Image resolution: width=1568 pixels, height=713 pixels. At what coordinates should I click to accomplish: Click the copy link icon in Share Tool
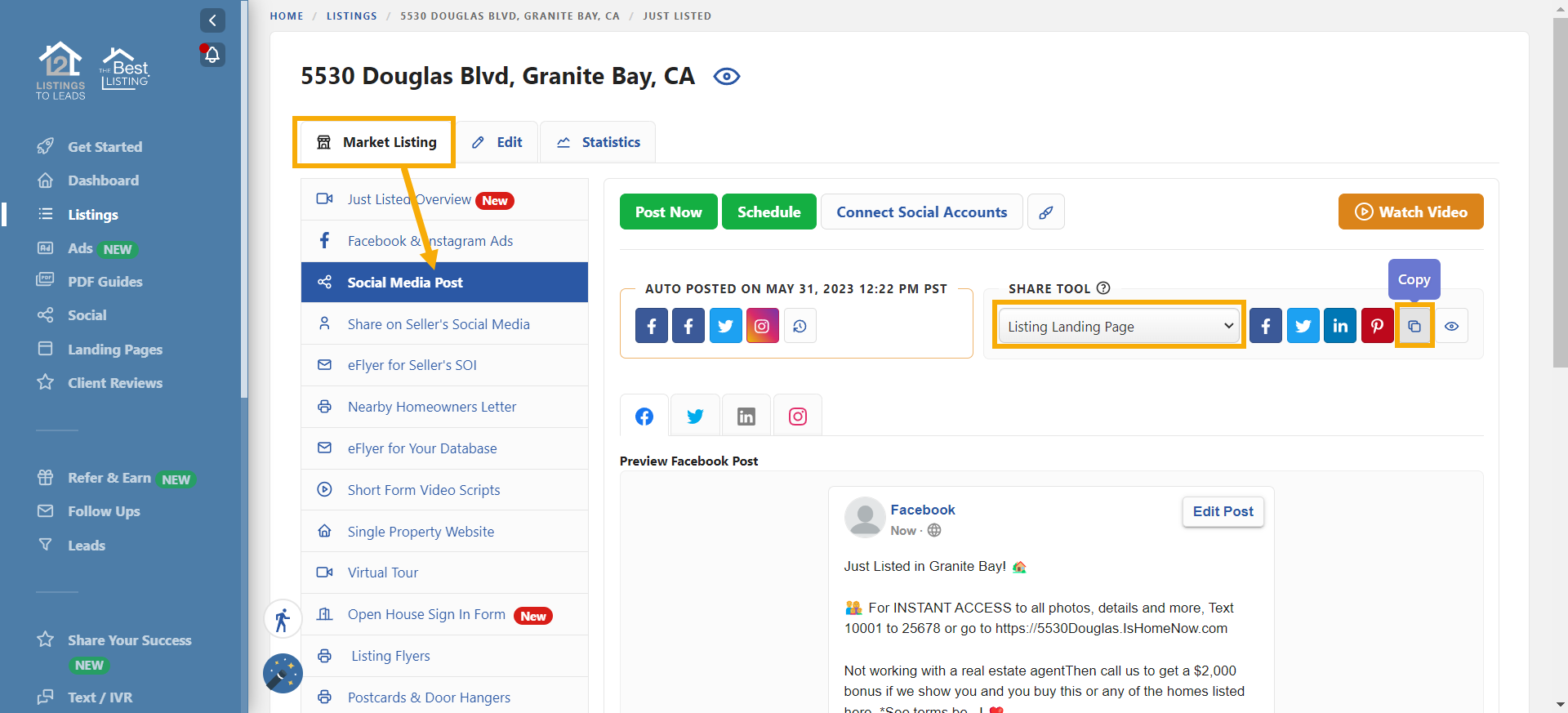(1414, 326)
